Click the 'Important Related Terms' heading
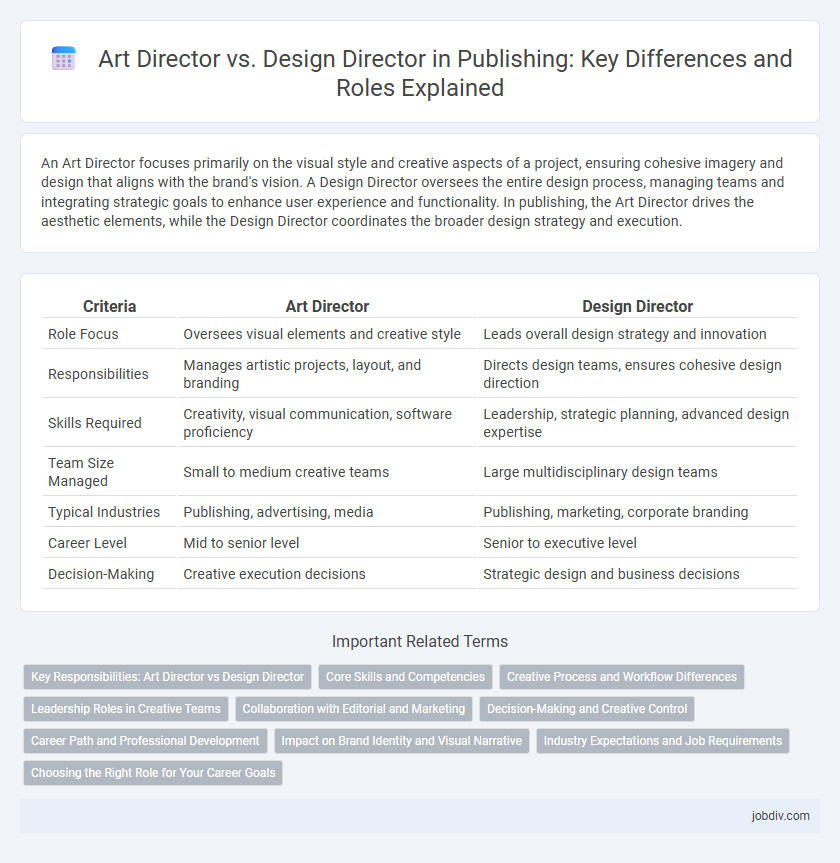 click(420, 641)
